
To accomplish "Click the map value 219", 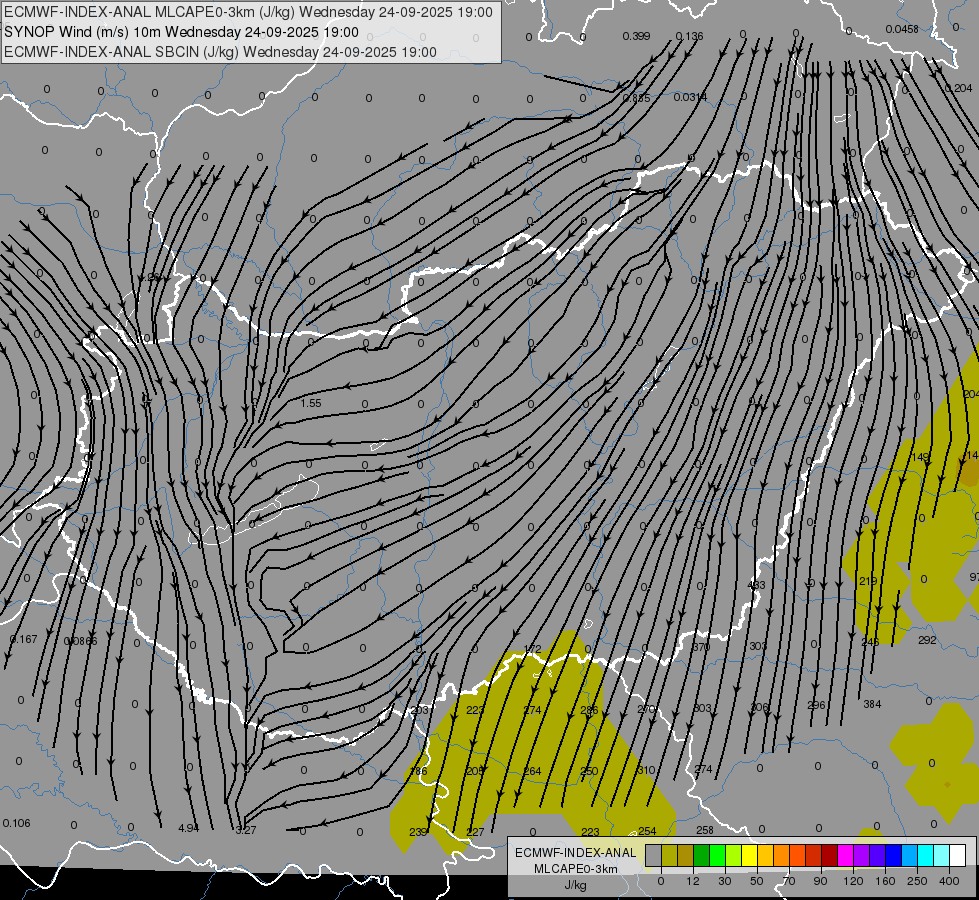I will point(868,581).
